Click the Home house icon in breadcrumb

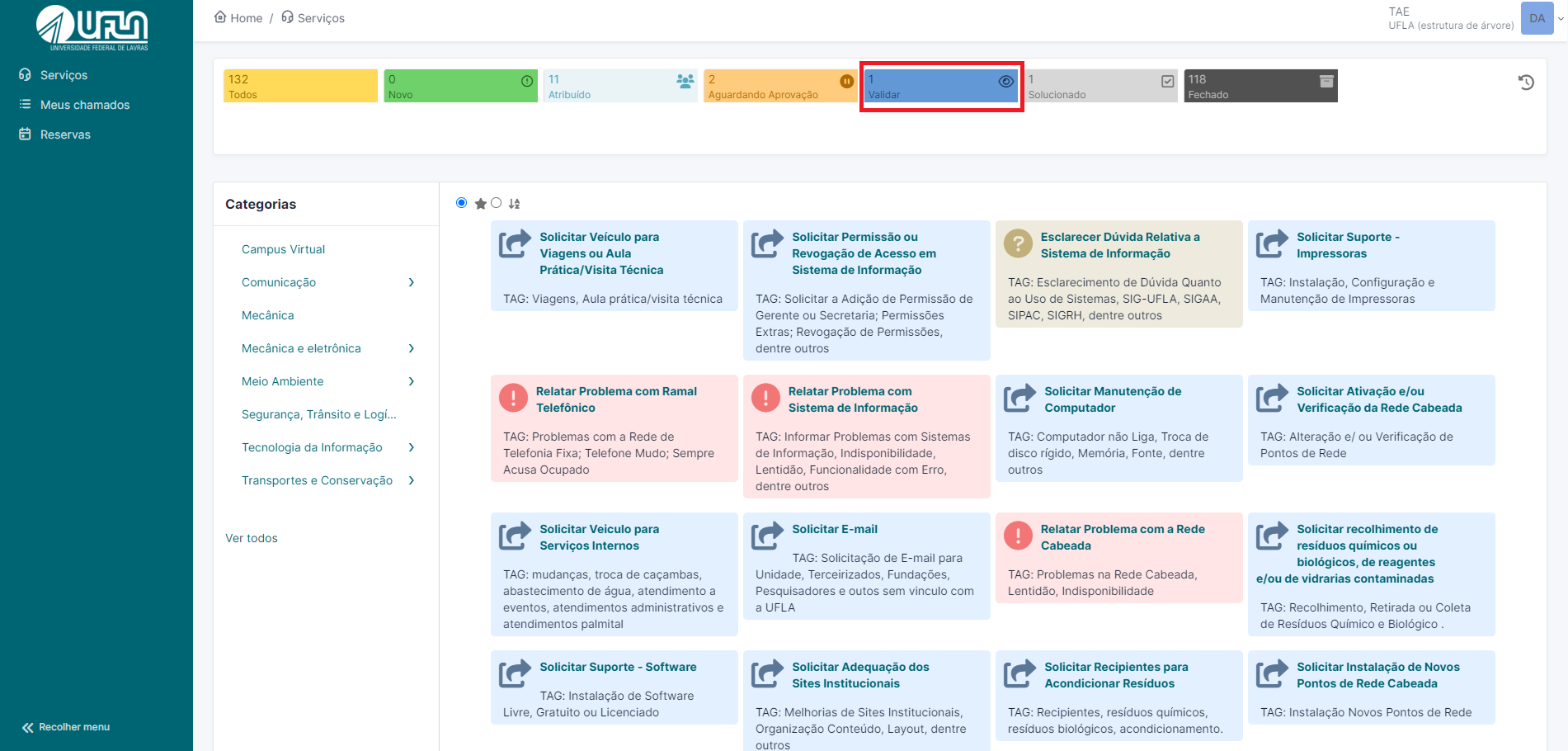[x=219, y=17]
